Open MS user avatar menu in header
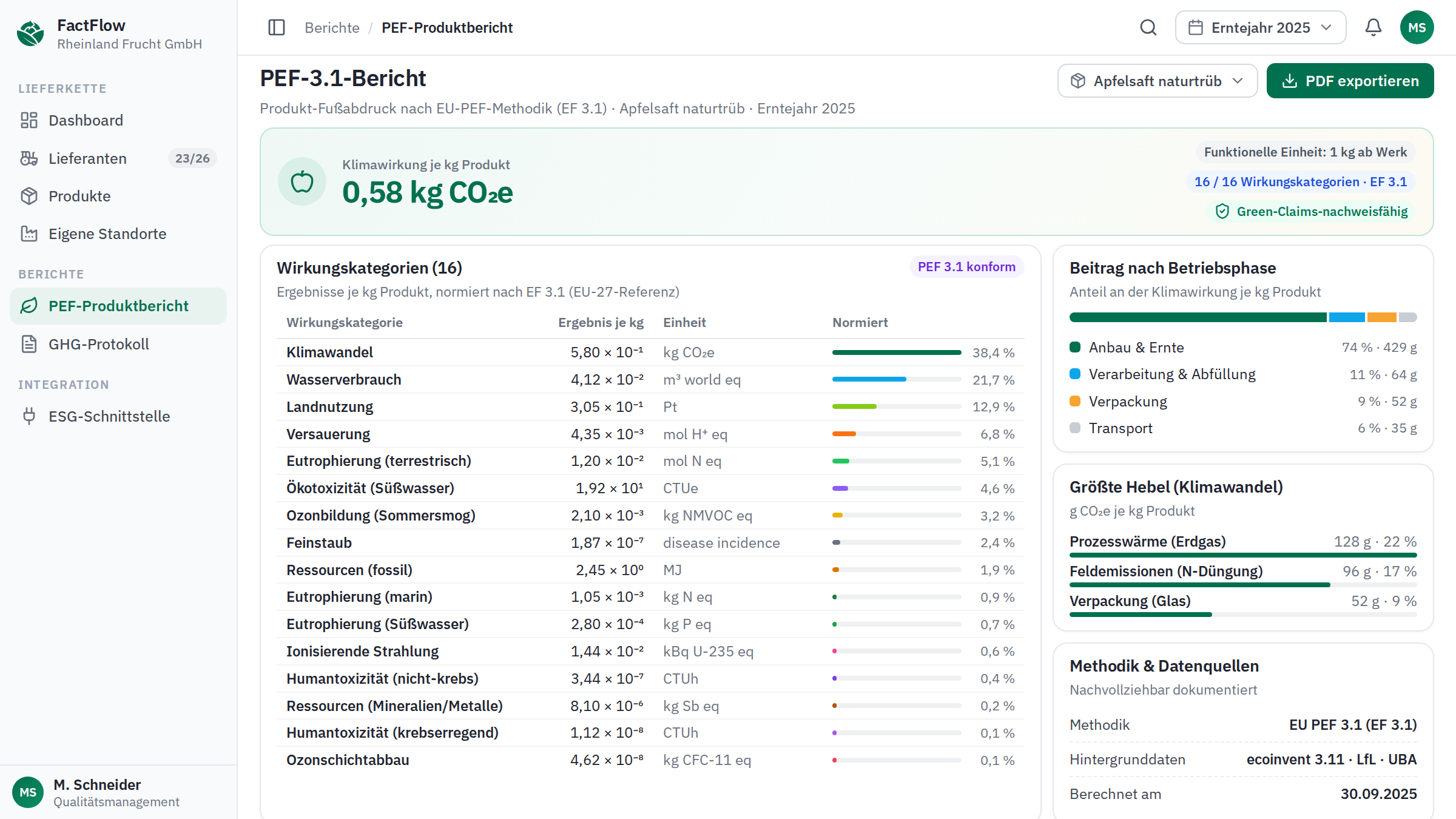1456x819 pixels. 1417,27
